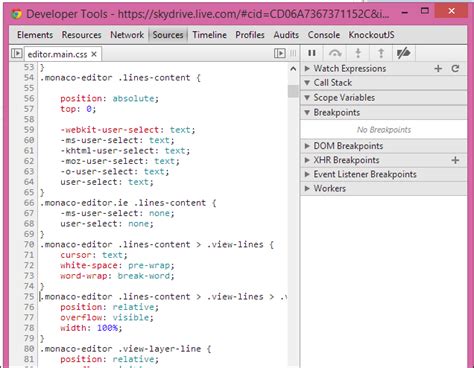Click '.monaco-editor .view-layer-line' selector line
Screen dimensions: 474x368
(126, 349)
